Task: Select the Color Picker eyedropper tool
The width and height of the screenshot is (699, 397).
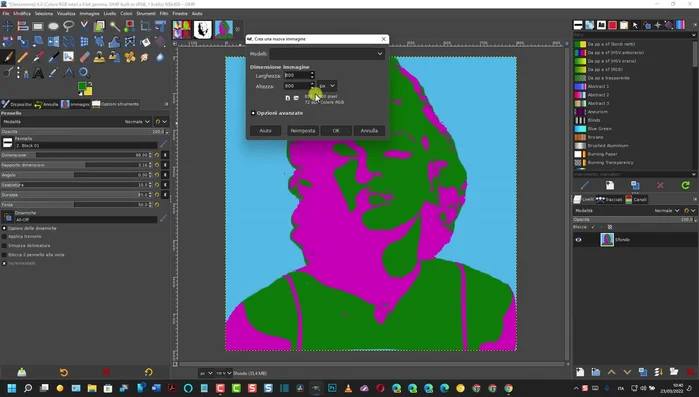Action: point(53,73)
